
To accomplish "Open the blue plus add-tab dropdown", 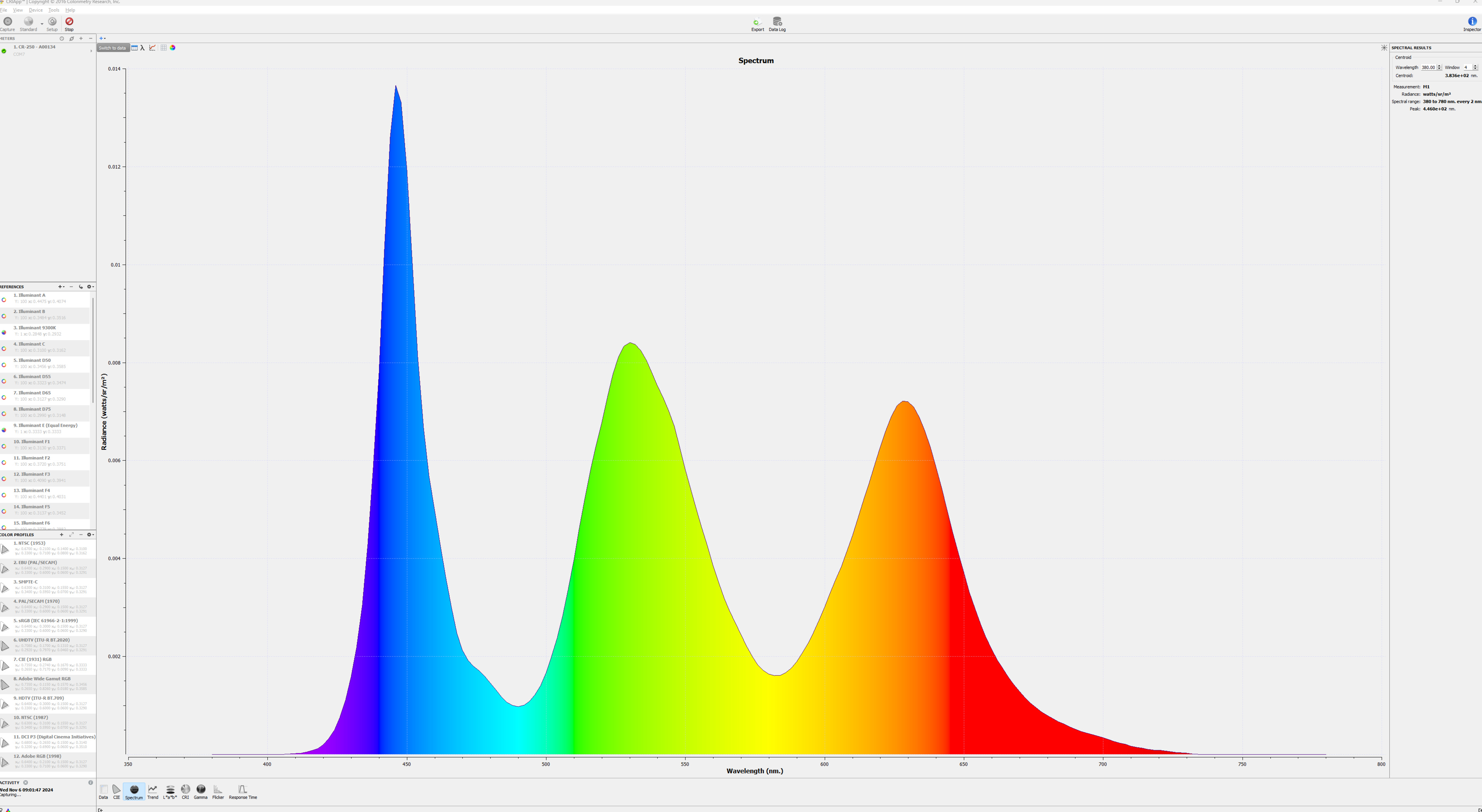I will [102, 39].
